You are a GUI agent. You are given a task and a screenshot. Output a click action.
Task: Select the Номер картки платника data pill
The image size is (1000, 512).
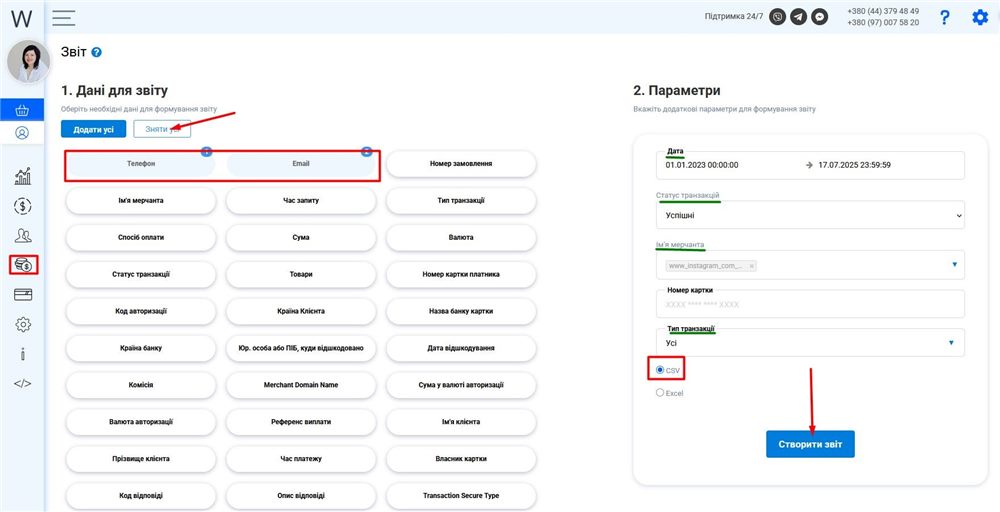tap(461, 274)
